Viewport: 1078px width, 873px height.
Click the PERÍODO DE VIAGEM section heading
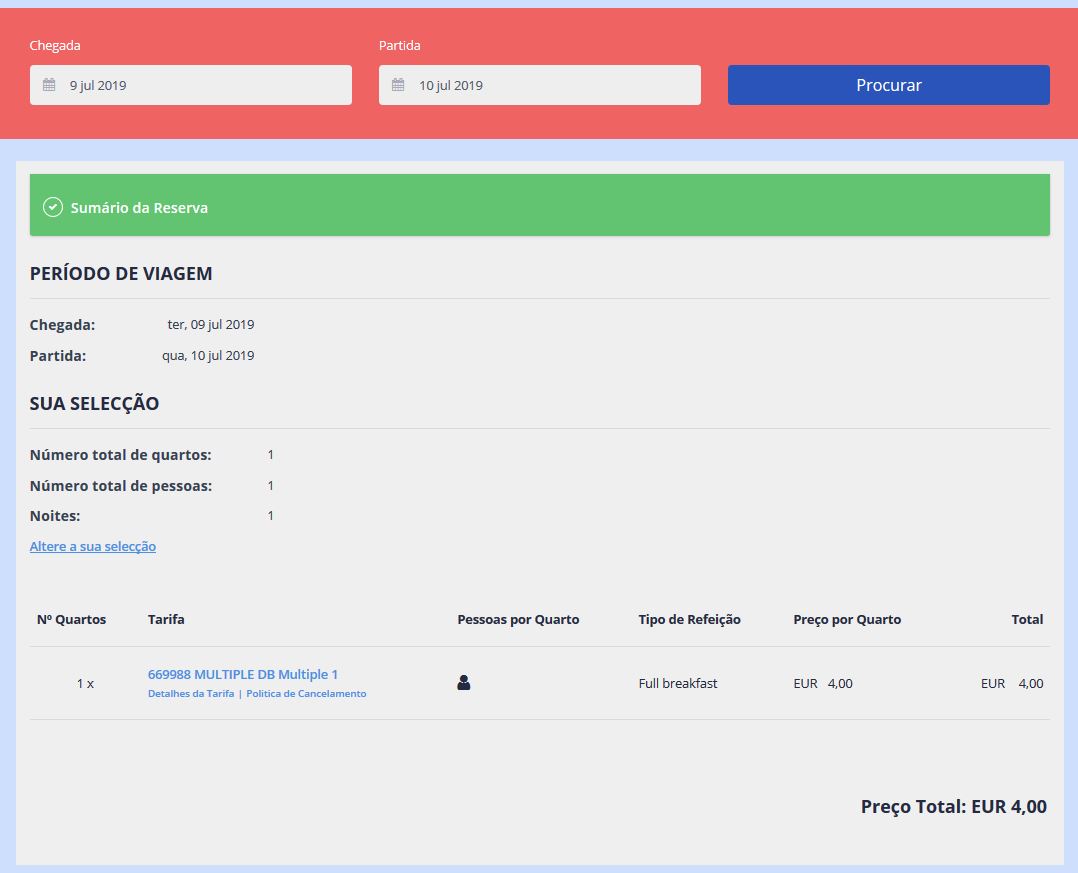(120, 273)
